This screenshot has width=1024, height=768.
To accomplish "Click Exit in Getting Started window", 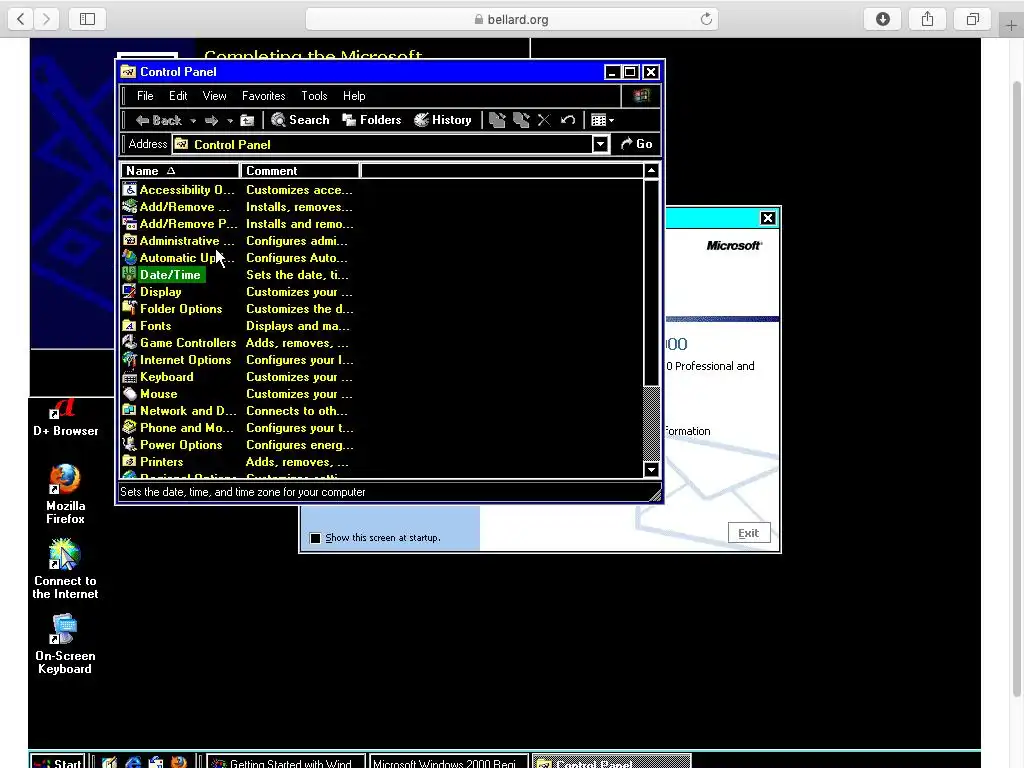I will click(748, 533).
